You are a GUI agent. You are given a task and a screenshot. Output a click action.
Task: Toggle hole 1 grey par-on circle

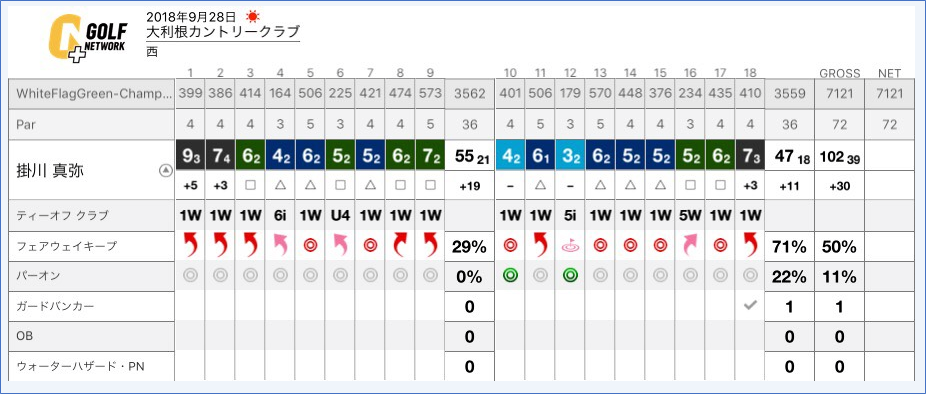(191, 275)
